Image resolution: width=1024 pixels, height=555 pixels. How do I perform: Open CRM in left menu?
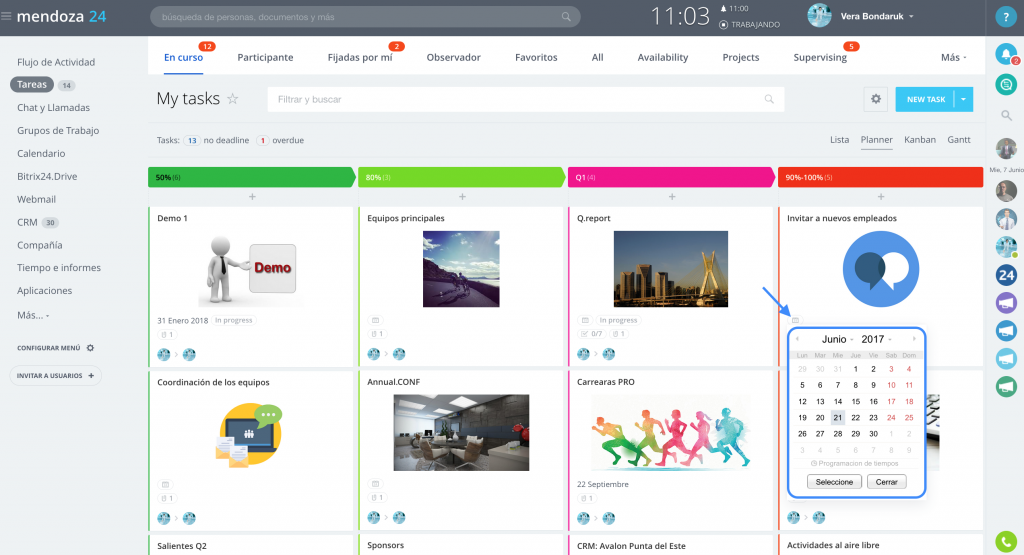click(27, 222)
